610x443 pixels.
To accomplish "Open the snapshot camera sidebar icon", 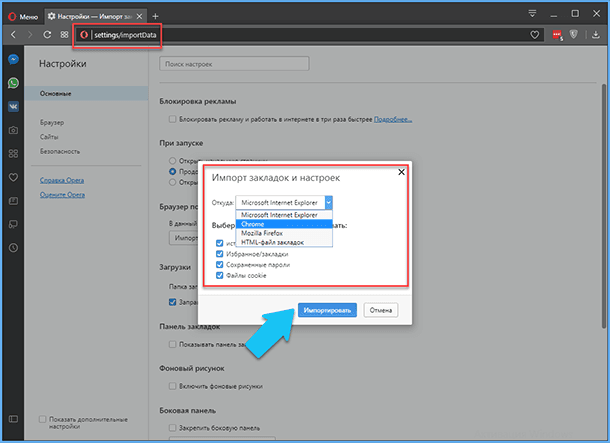I will [13, 130].
